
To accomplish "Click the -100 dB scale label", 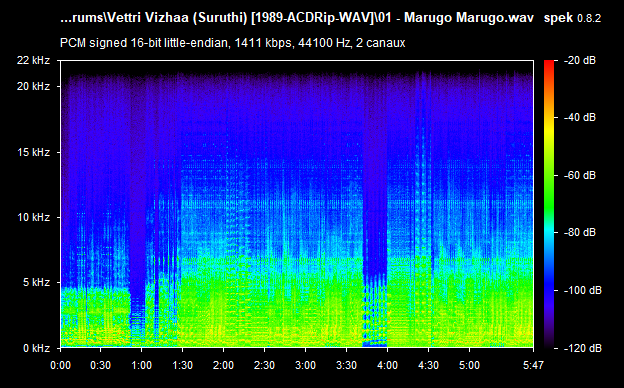I will pos(583,291).
